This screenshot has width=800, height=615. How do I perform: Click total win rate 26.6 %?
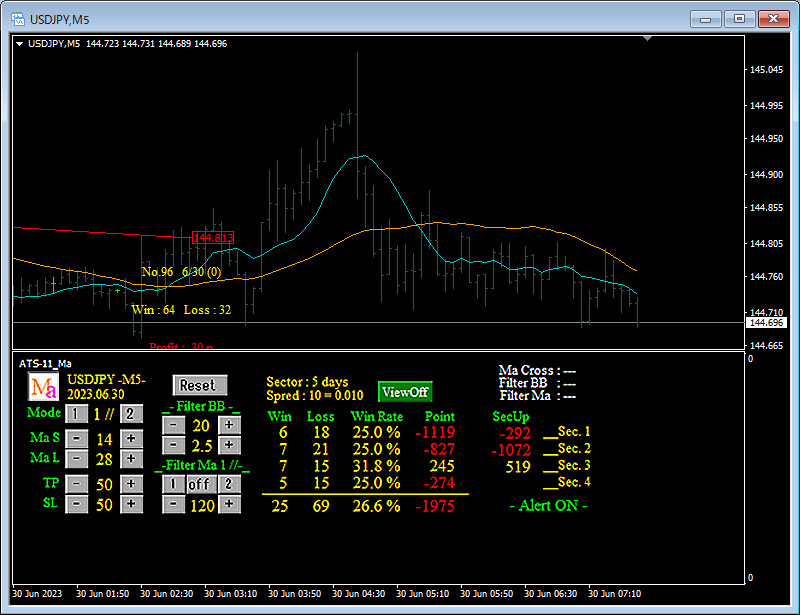[377, 506]
